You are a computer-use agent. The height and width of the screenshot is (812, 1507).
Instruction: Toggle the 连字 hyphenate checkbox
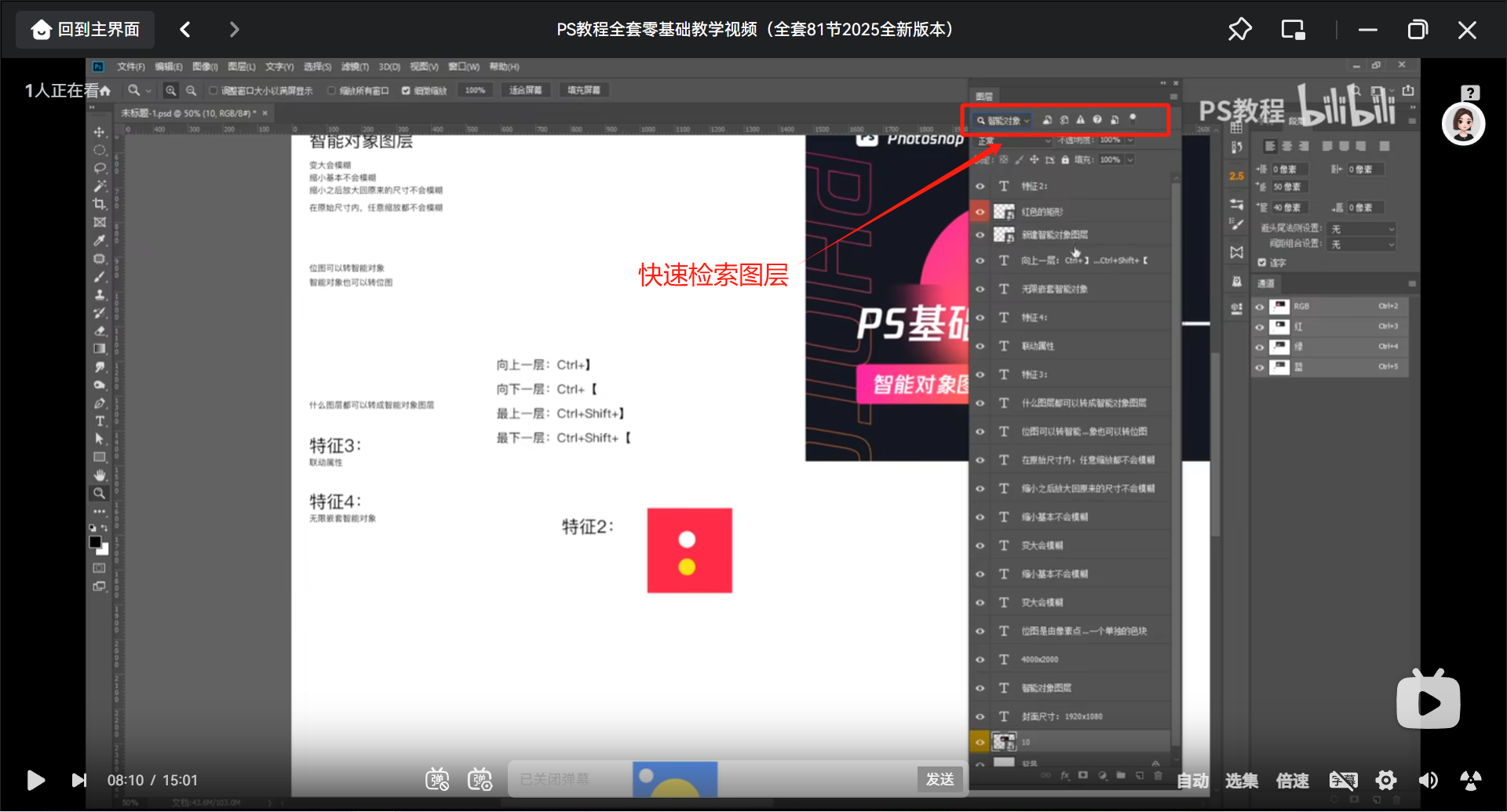click(1262, 263)
